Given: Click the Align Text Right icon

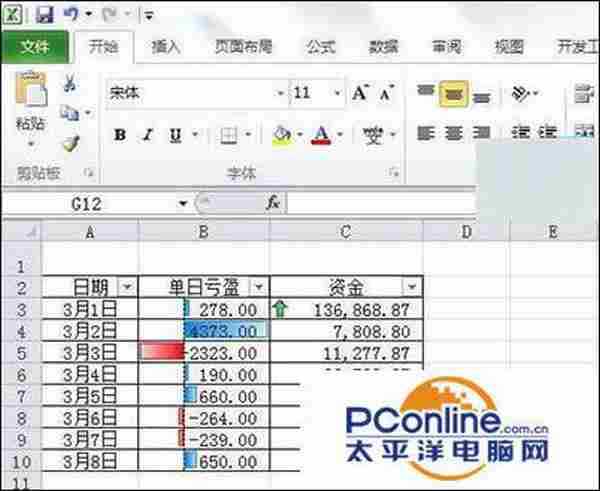Looking at the screenshot, I should [x=481, y=133].
